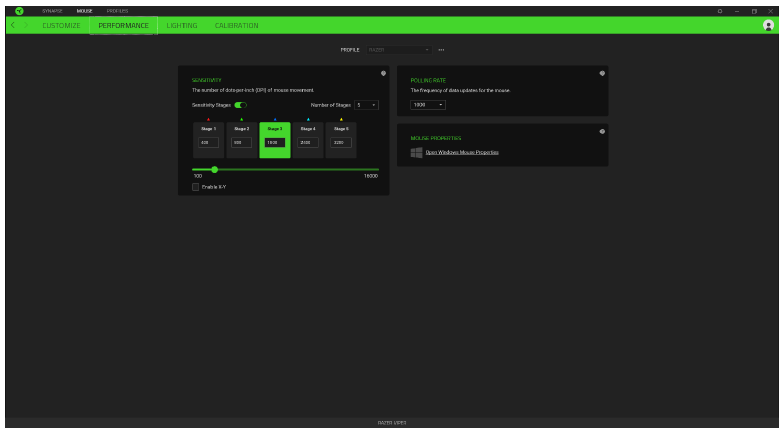
Task: Click the Stage 4 DPI value field
Action: [x=308, y=142]
